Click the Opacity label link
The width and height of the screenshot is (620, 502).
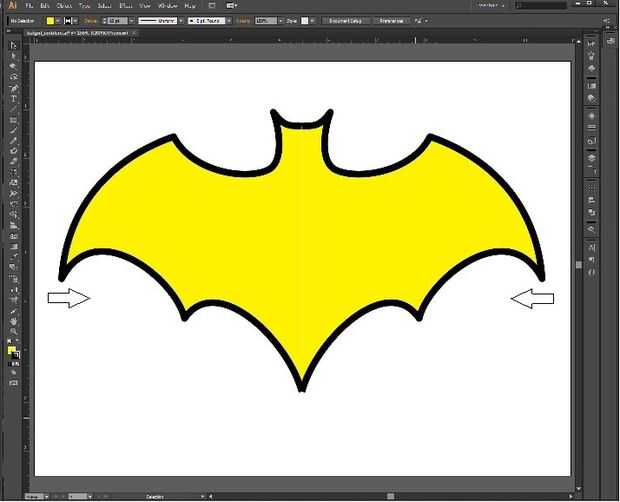(x=243, y=21)
